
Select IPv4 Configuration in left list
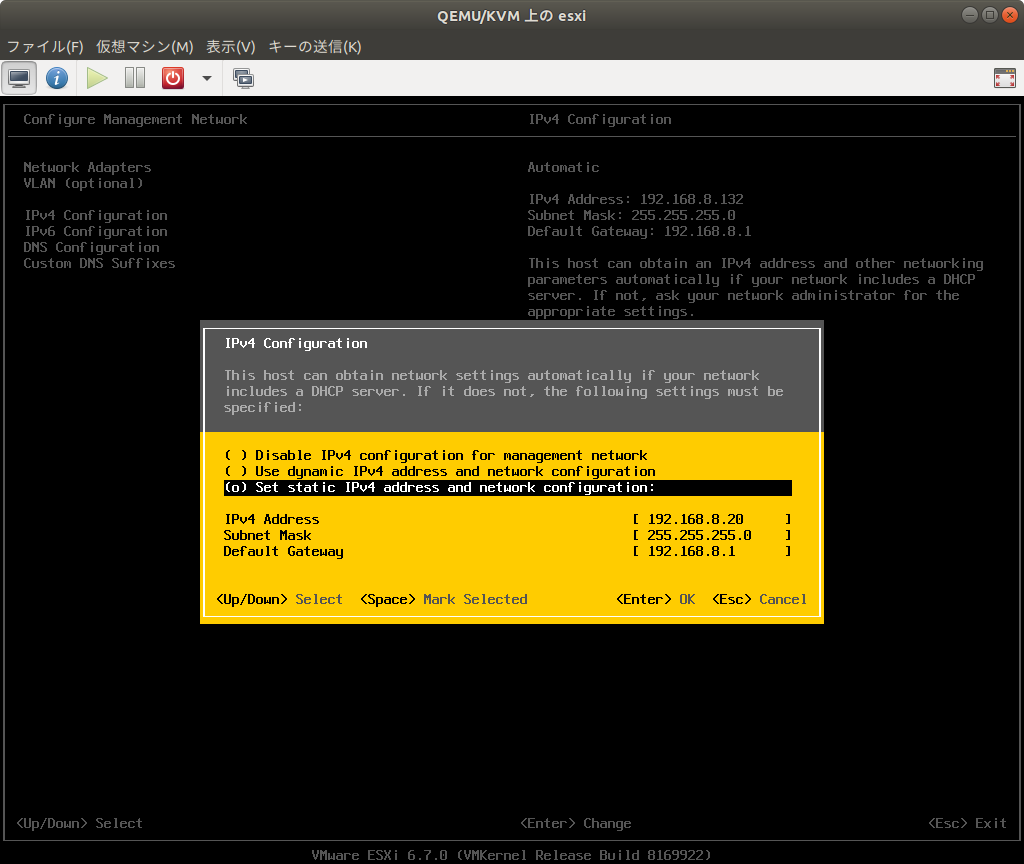click(x=96, y=216)
